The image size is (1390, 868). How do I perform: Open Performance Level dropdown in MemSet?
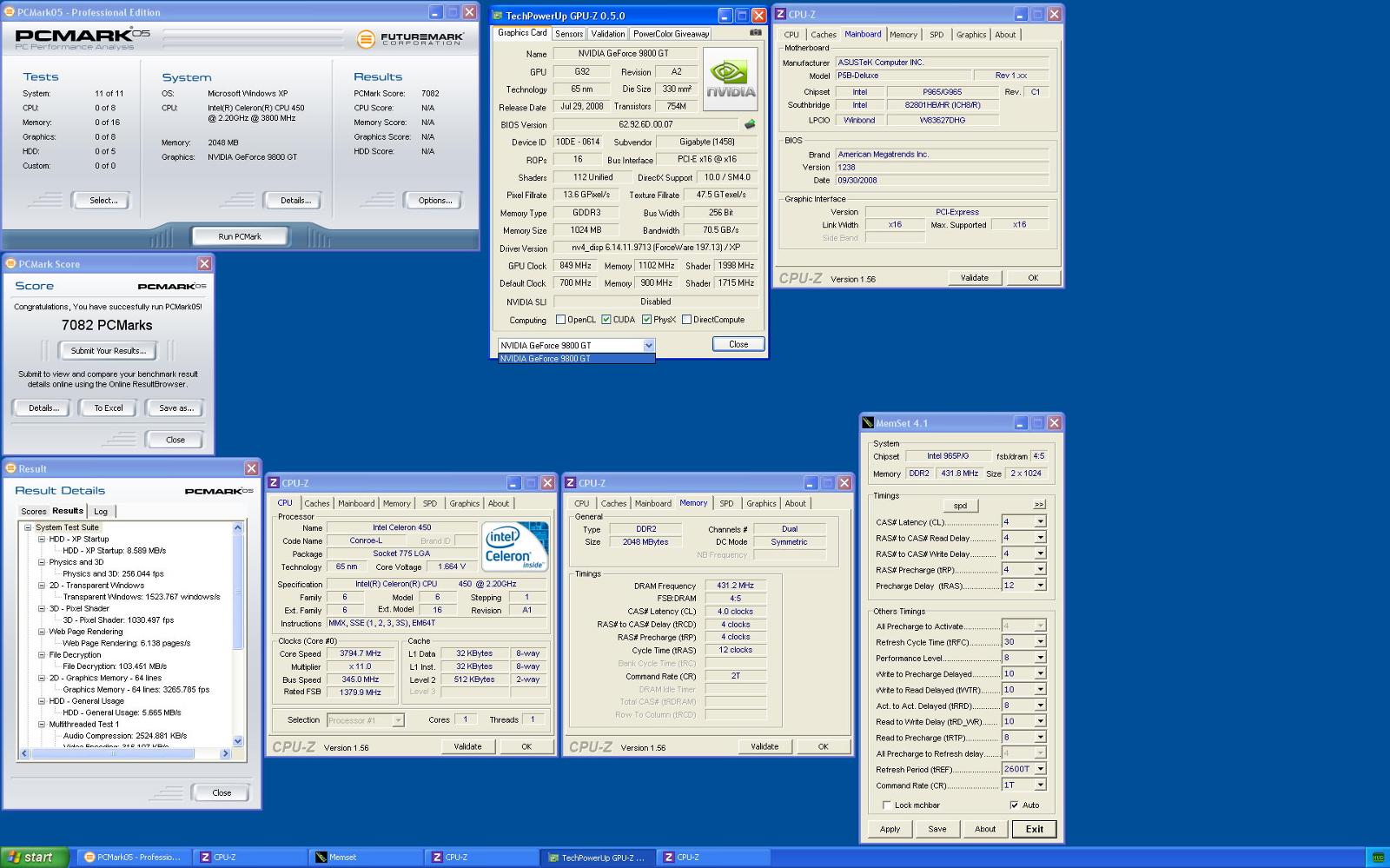click(x=1040, y=658)
